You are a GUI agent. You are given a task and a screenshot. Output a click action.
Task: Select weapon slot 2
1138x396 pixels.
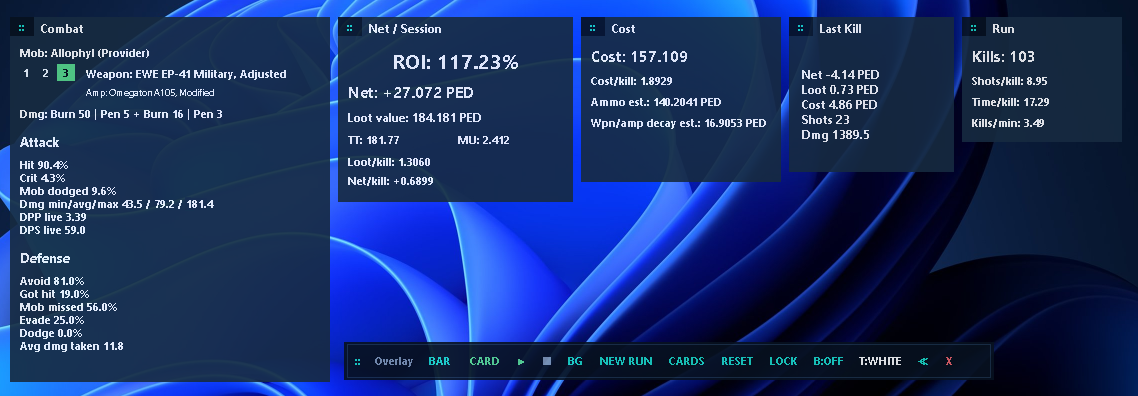coord(46,73)
